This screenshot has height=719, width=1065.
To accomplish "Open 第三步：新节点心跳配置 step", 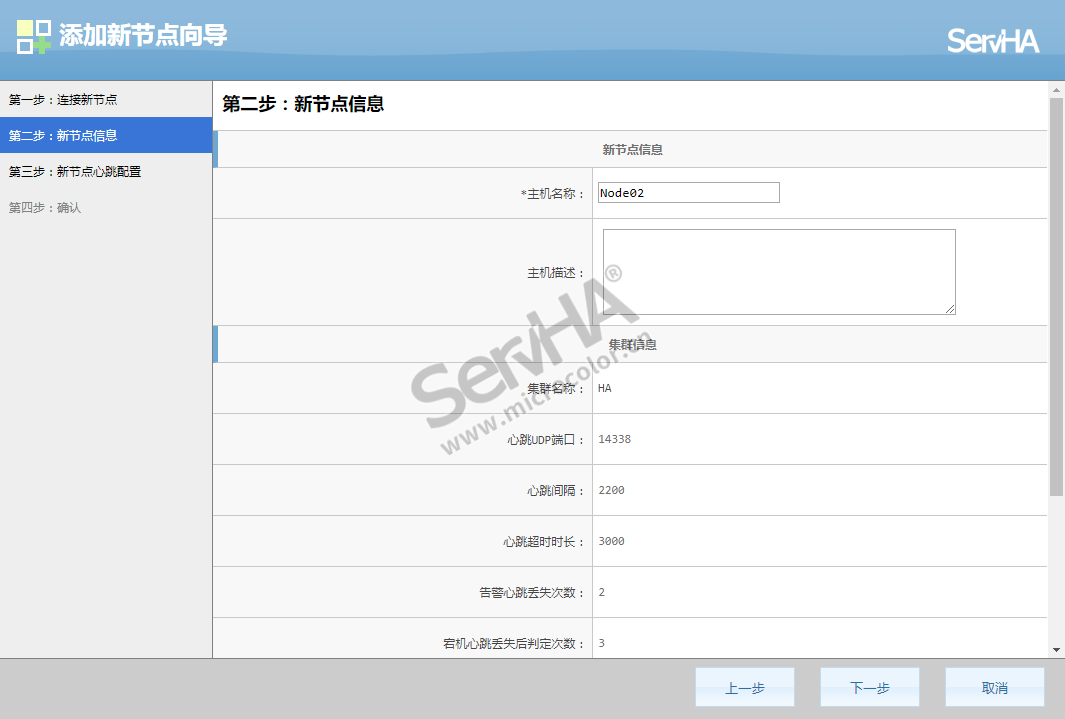I will (75, 172).
